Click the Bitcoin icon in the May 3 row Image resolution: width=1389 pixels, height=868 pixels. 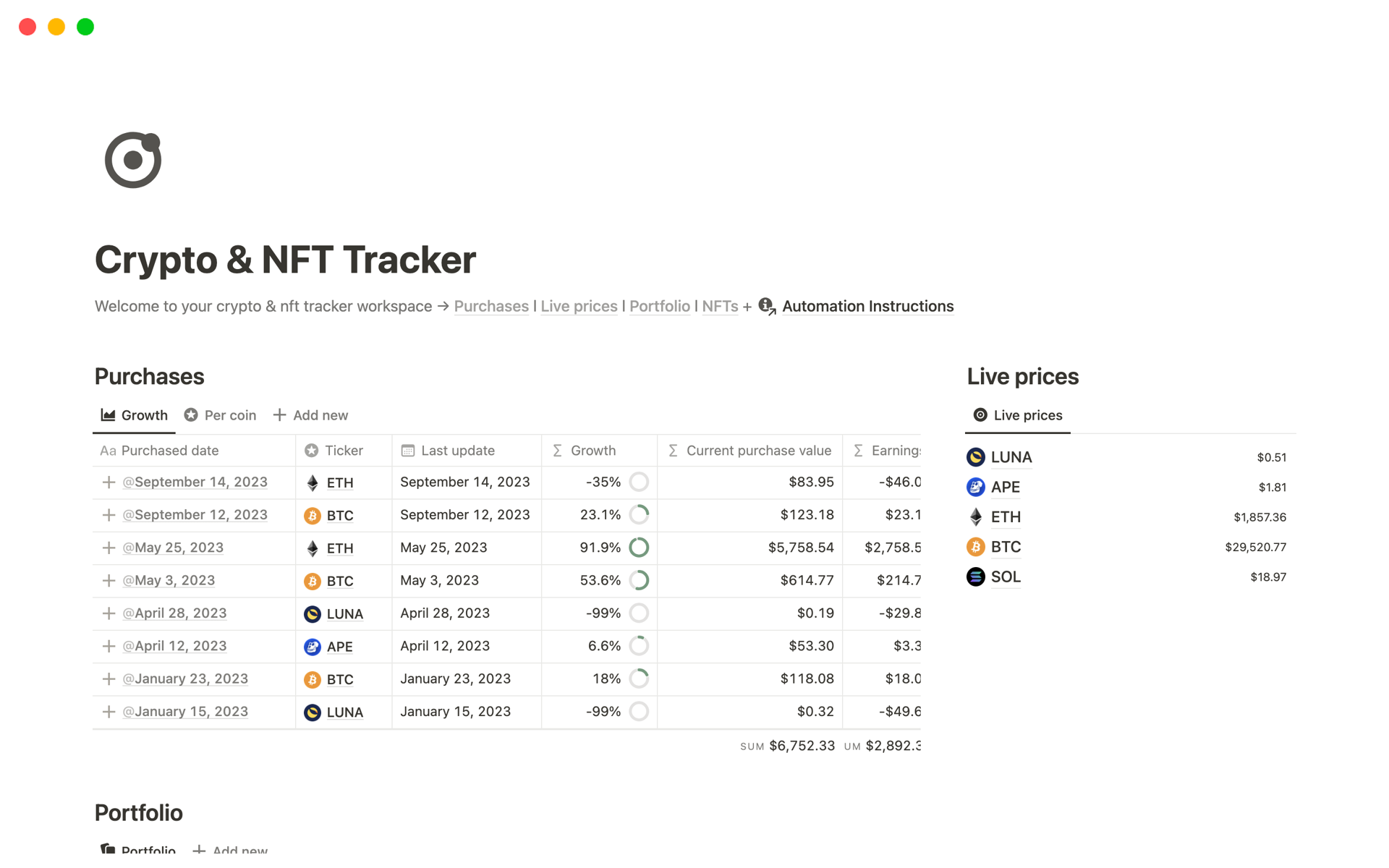(313, 581)
